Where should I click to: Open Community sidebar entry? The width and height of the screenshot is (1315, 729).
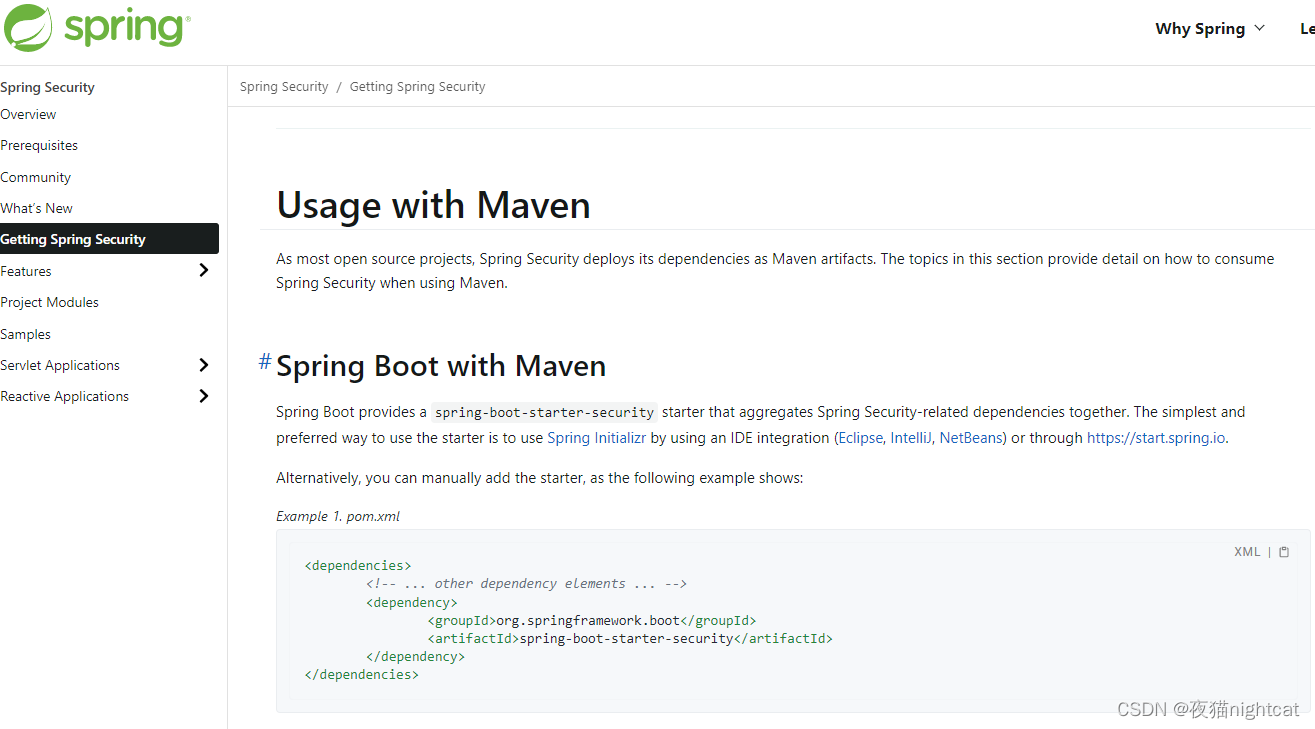click(x=36, y=177)
